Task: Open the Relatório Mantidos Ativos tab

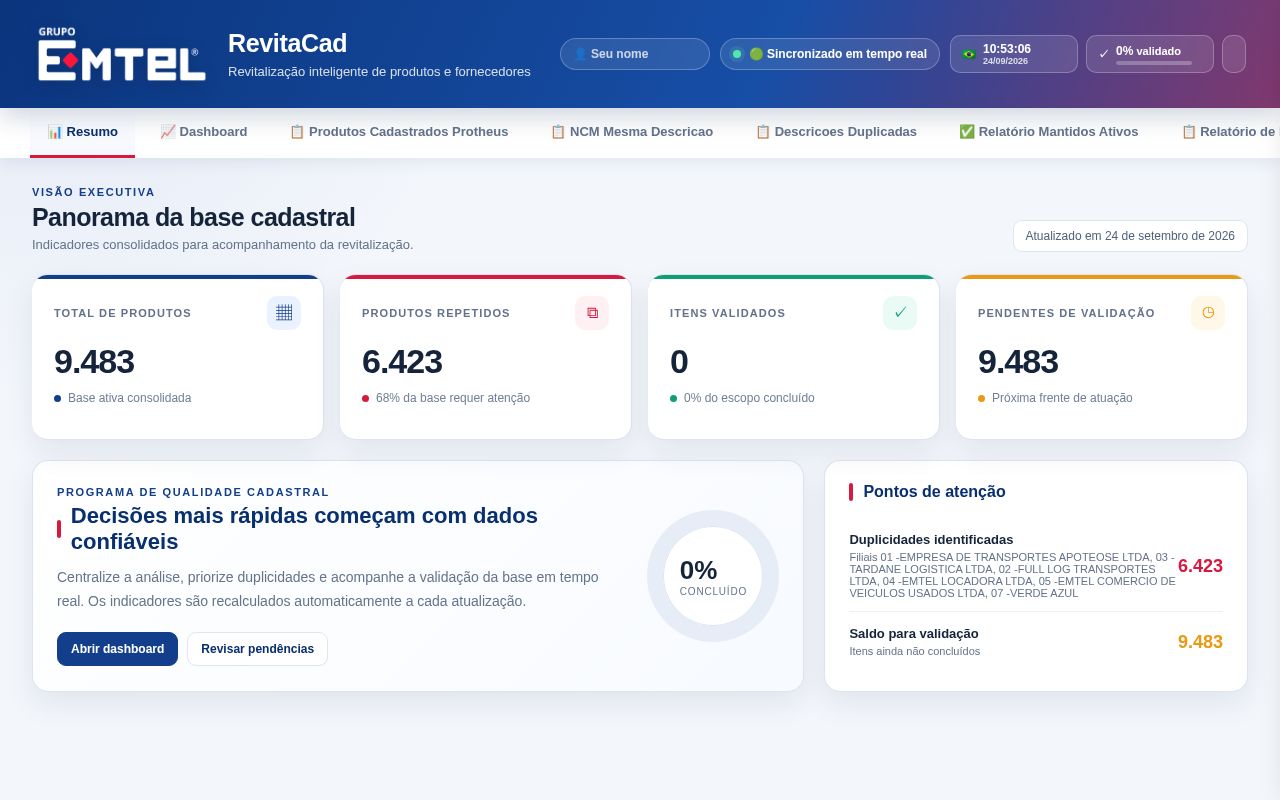Action: click(1049, 132)
